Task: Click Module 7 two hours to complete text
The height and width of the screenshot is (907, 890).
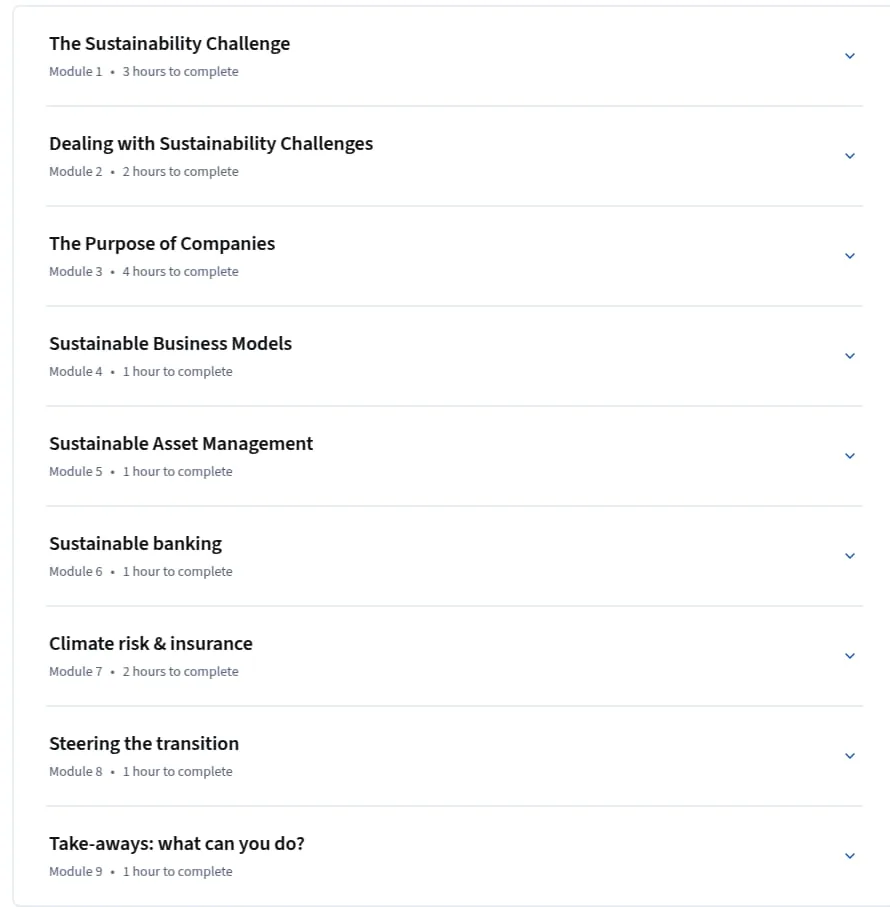Action: click(144, 672)
